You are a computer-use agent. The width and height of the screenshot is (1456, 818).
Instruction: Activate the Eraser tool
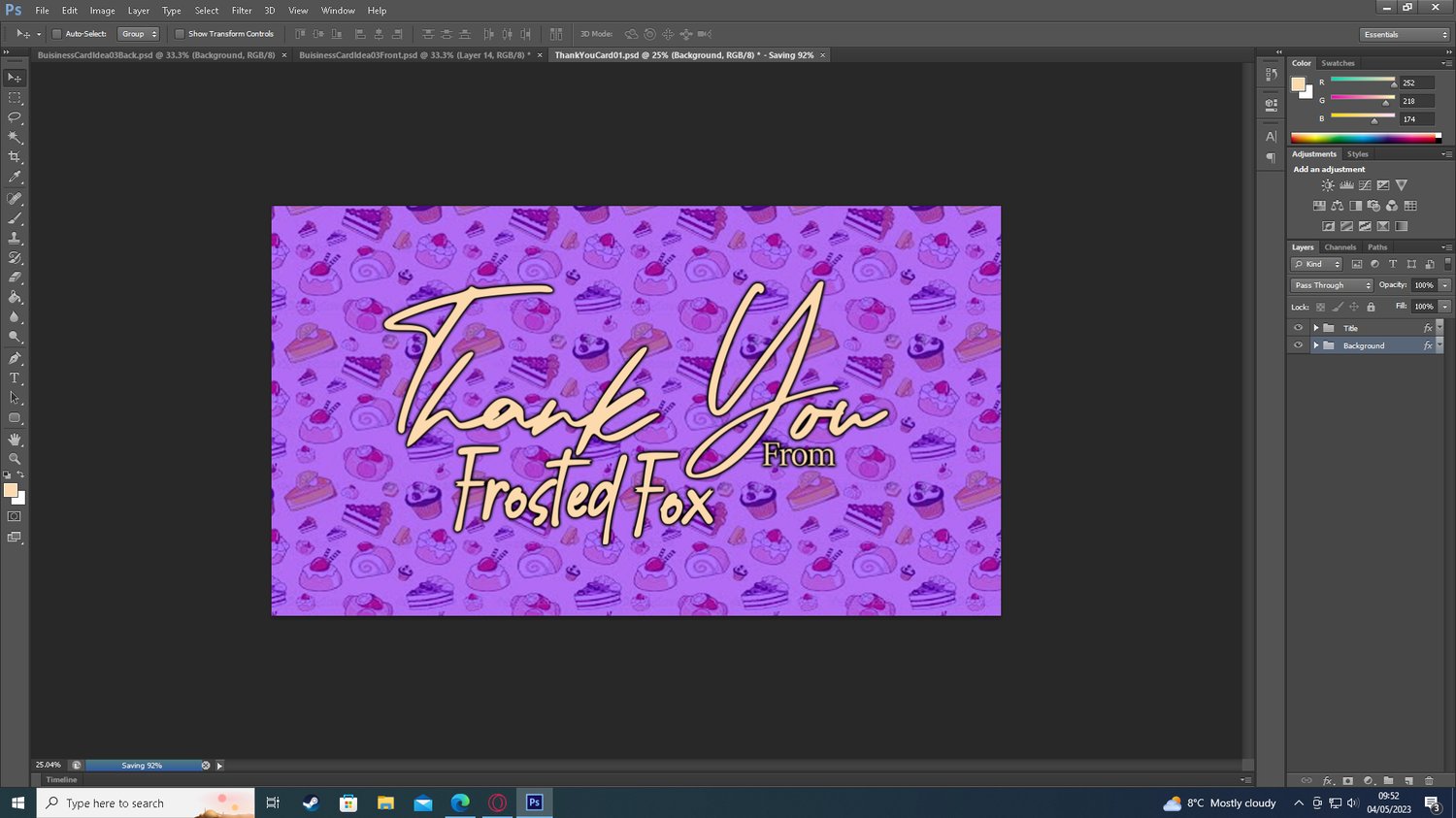point(15,278)
